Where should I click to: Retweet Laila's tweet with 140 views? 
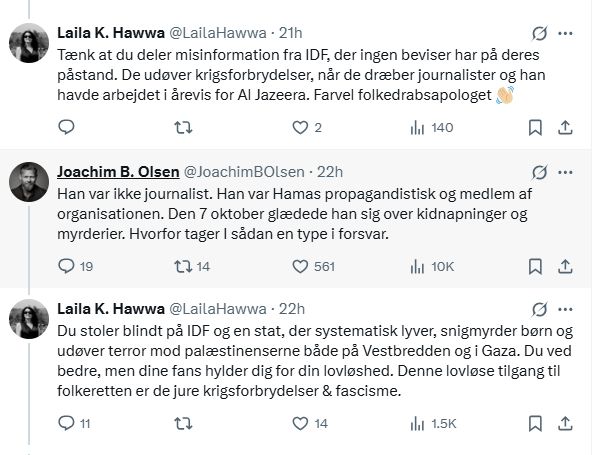point(183,127)
